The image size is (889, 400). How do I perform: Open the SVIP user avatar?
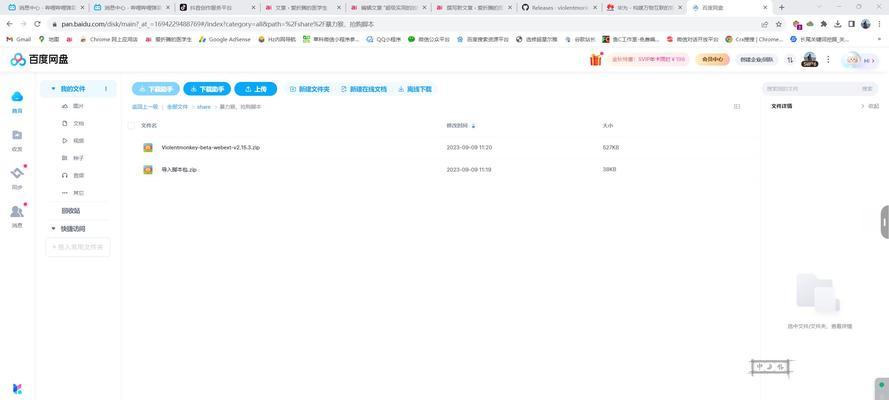(810, 59)
